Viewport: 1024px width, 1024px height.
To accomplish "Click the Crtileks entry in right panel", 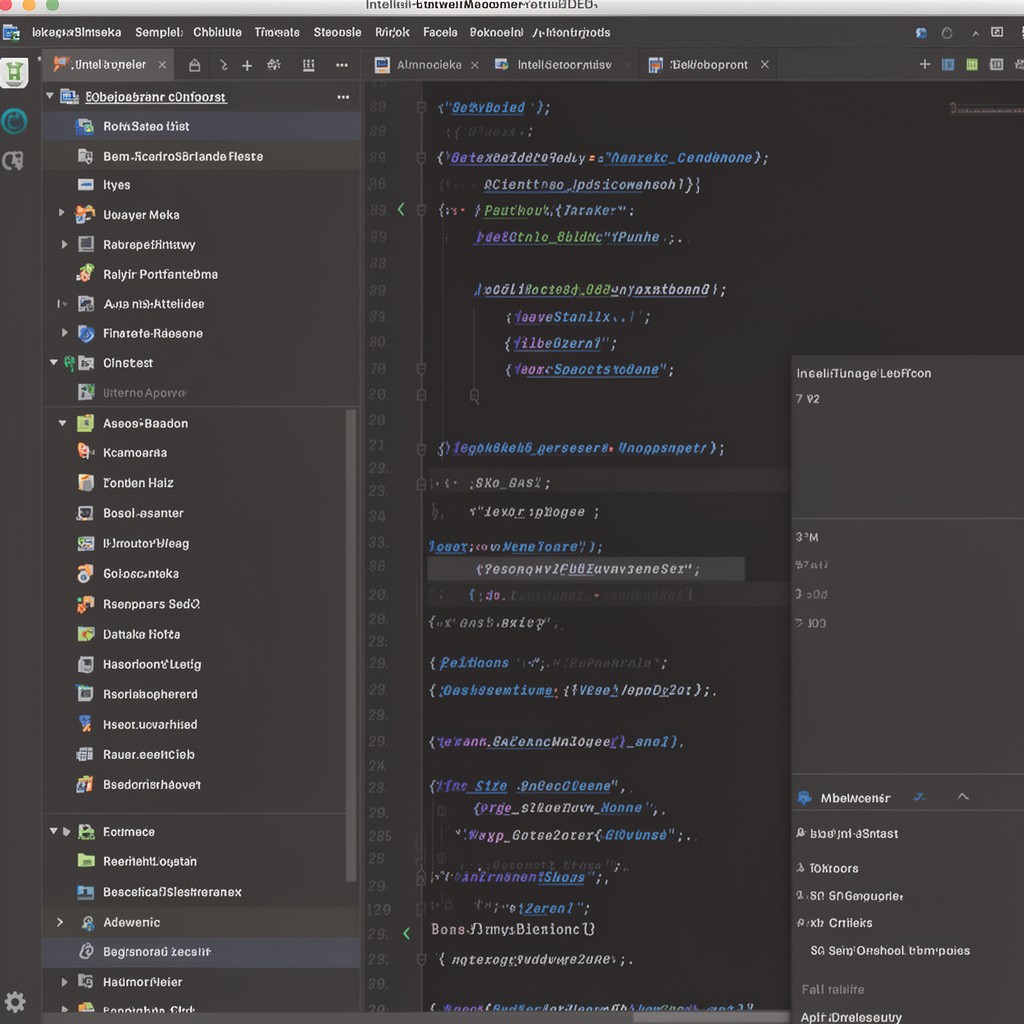I will pos(850,923).
